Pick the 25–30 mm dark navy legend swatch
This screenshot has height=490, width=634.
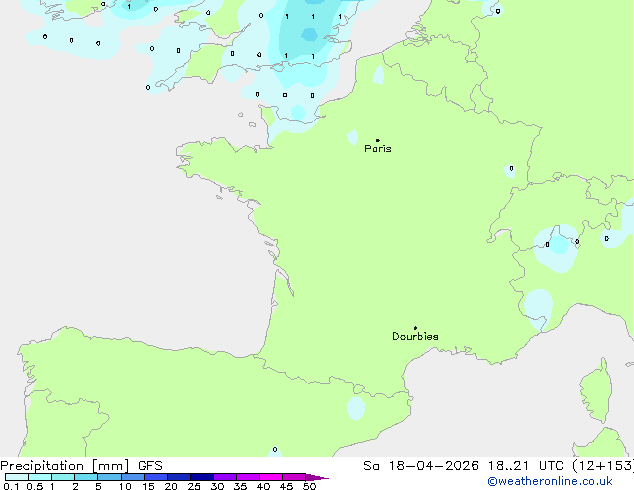click(202, 477)
